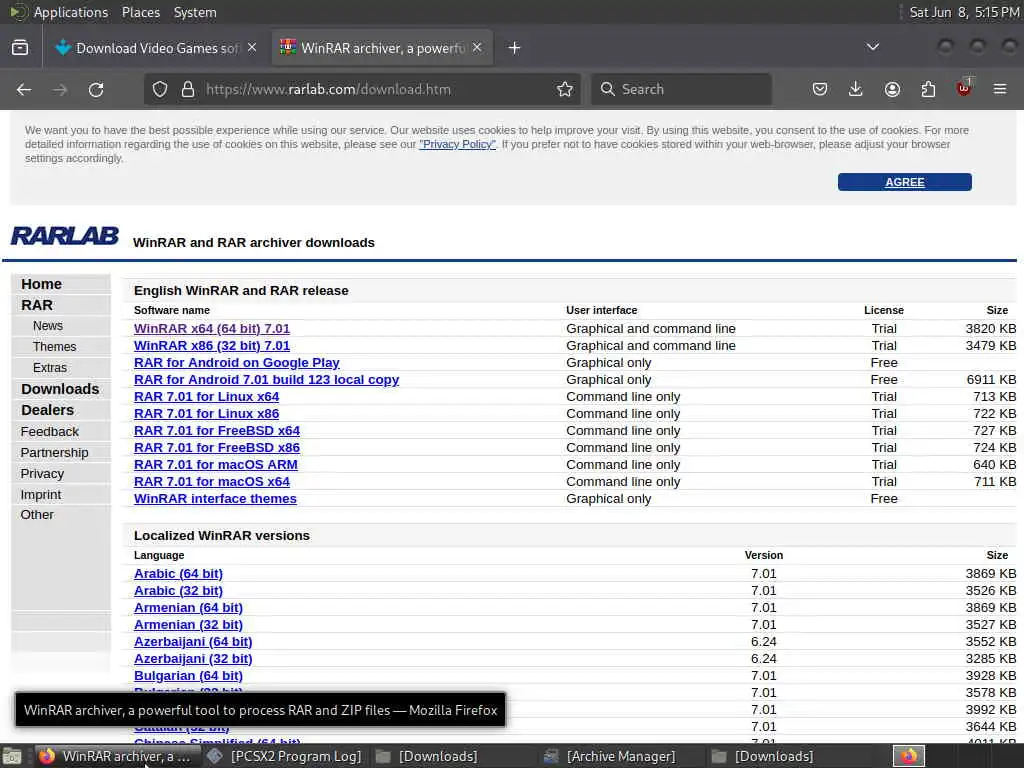Open WinRAR interface themes link

pos(215,498)
